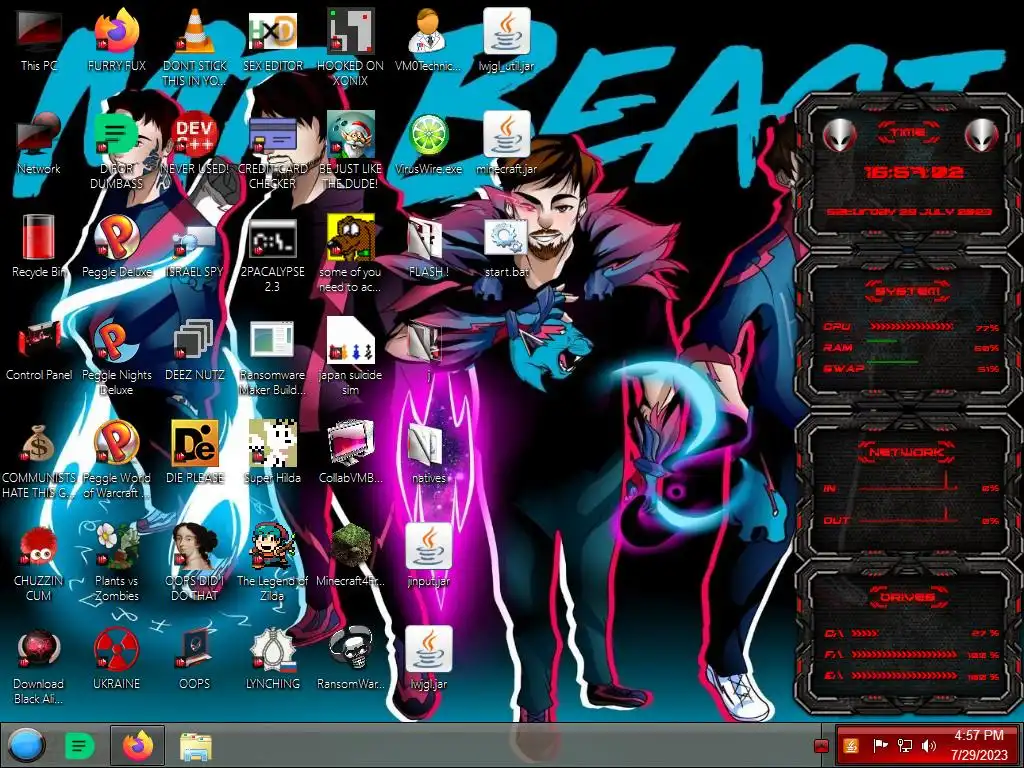Select the CollabVMB monitor icon

(x=351, y=453)
